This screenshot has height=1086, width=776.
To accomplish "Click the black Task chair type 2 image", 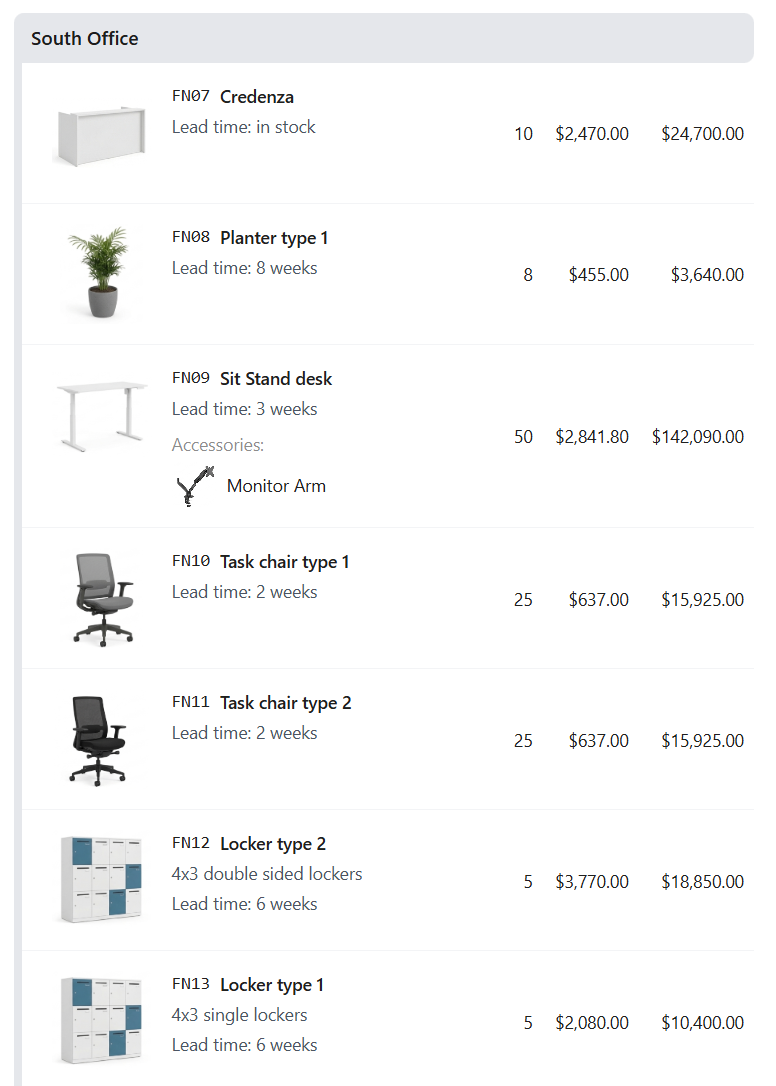I will (x=99, y=740).
